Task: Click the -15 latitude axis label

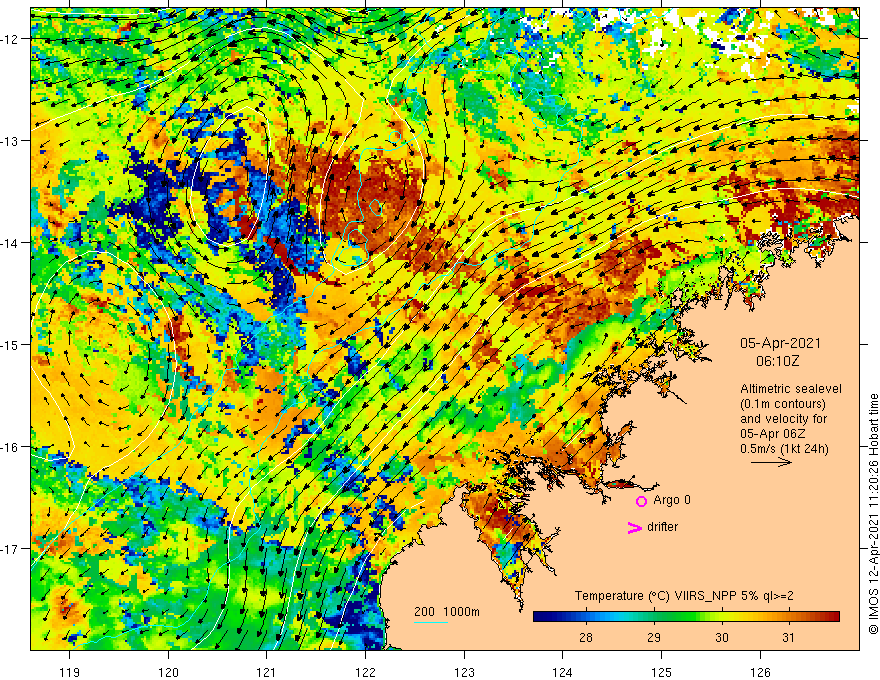Action: [x=10, y=344]
